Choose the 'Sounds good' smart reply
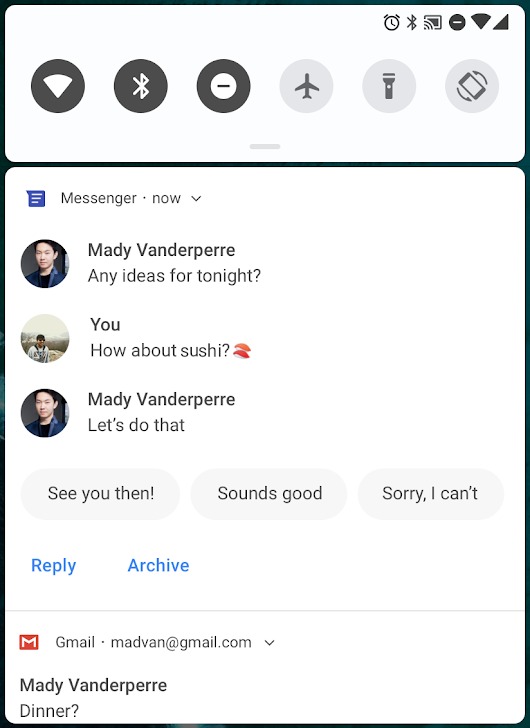Screen dimensions: 530x728 click(x=269, y=494)
